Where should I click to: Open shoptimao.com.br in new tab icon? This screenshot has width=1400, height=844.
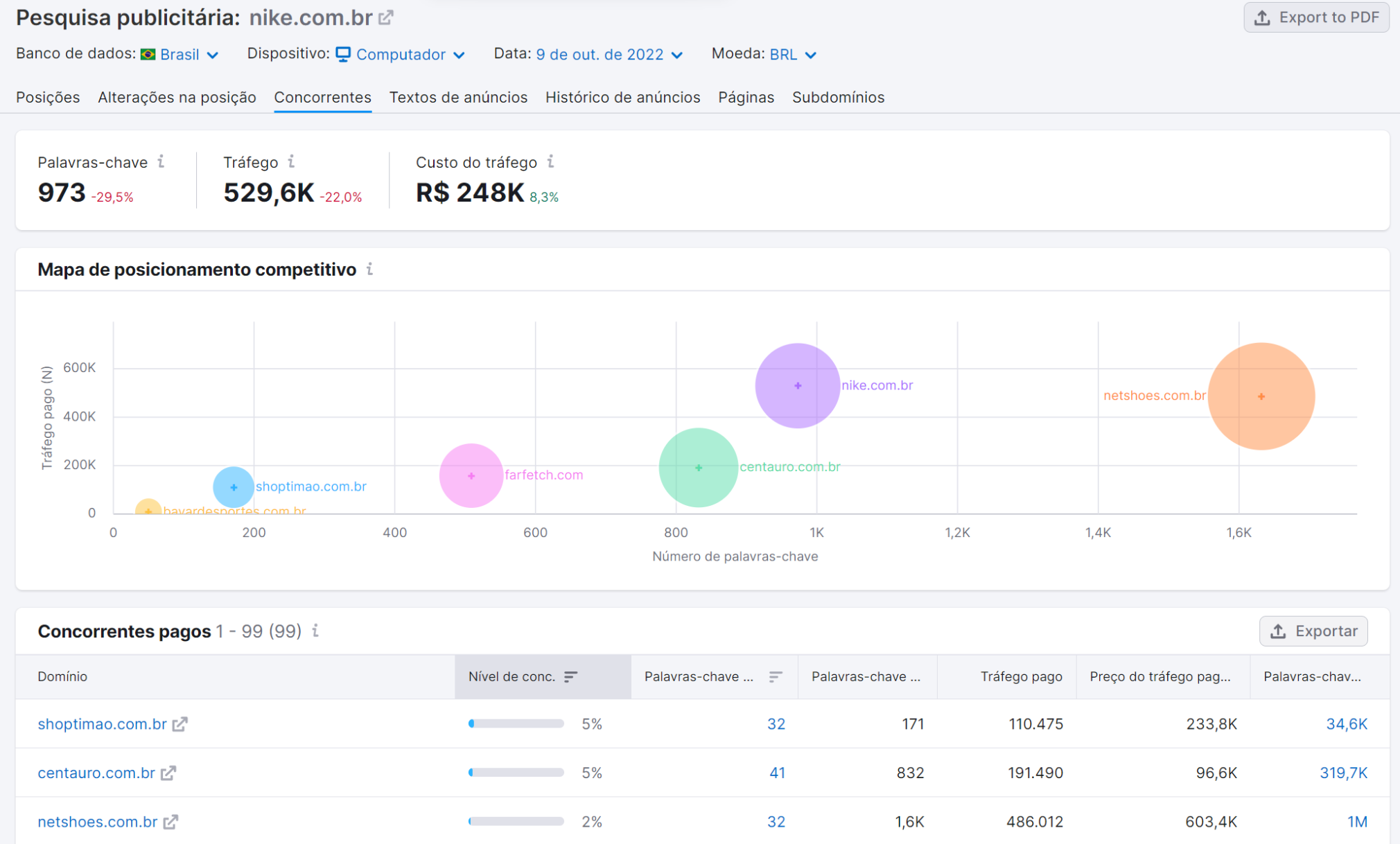pyautogui.click(x=180, y=724)
